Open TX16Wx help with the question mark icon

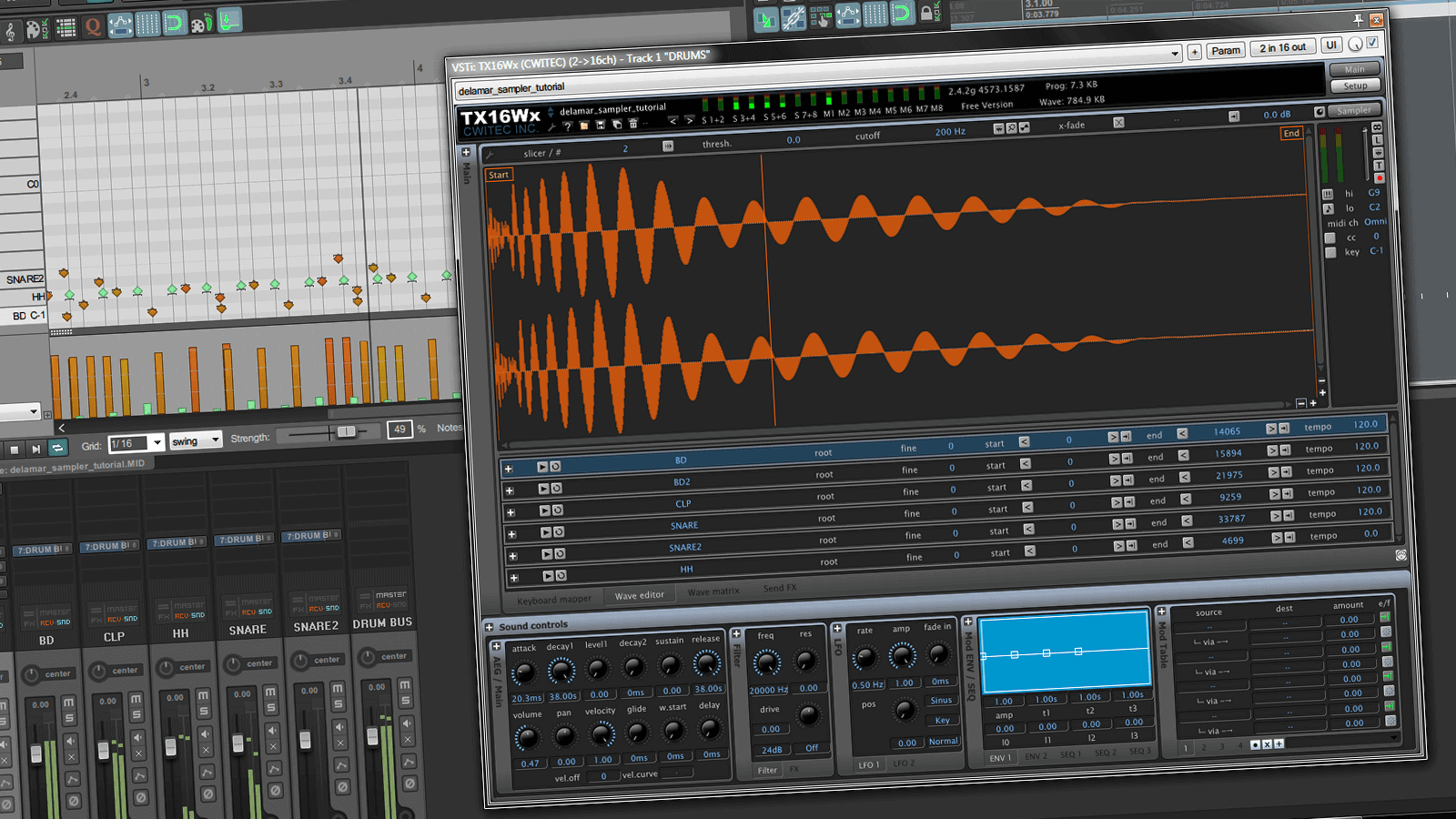click(568, 125)
